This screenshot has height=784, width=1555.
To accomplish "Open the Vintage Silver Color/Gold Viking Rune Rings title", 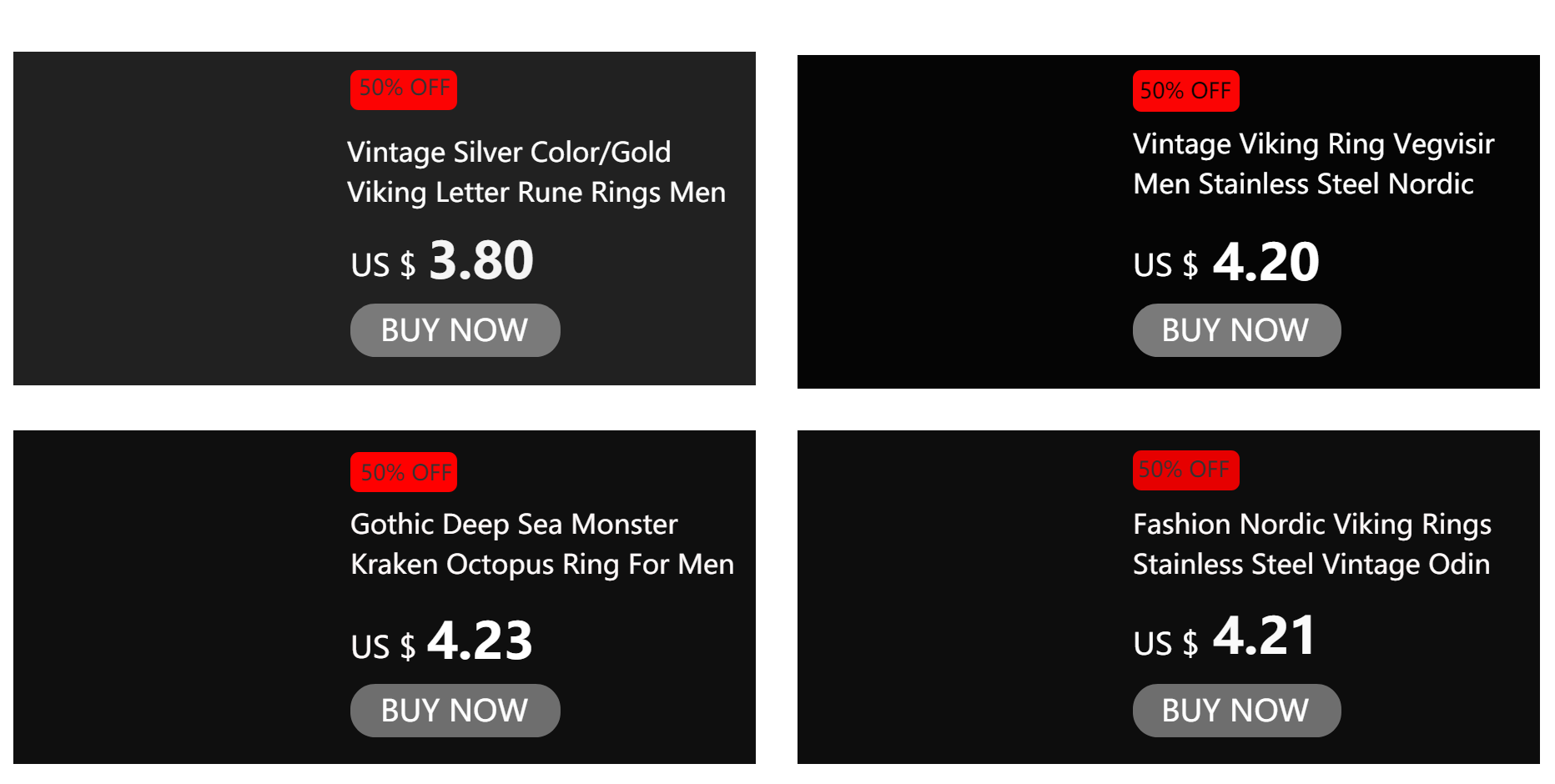I will coord(536,173).
